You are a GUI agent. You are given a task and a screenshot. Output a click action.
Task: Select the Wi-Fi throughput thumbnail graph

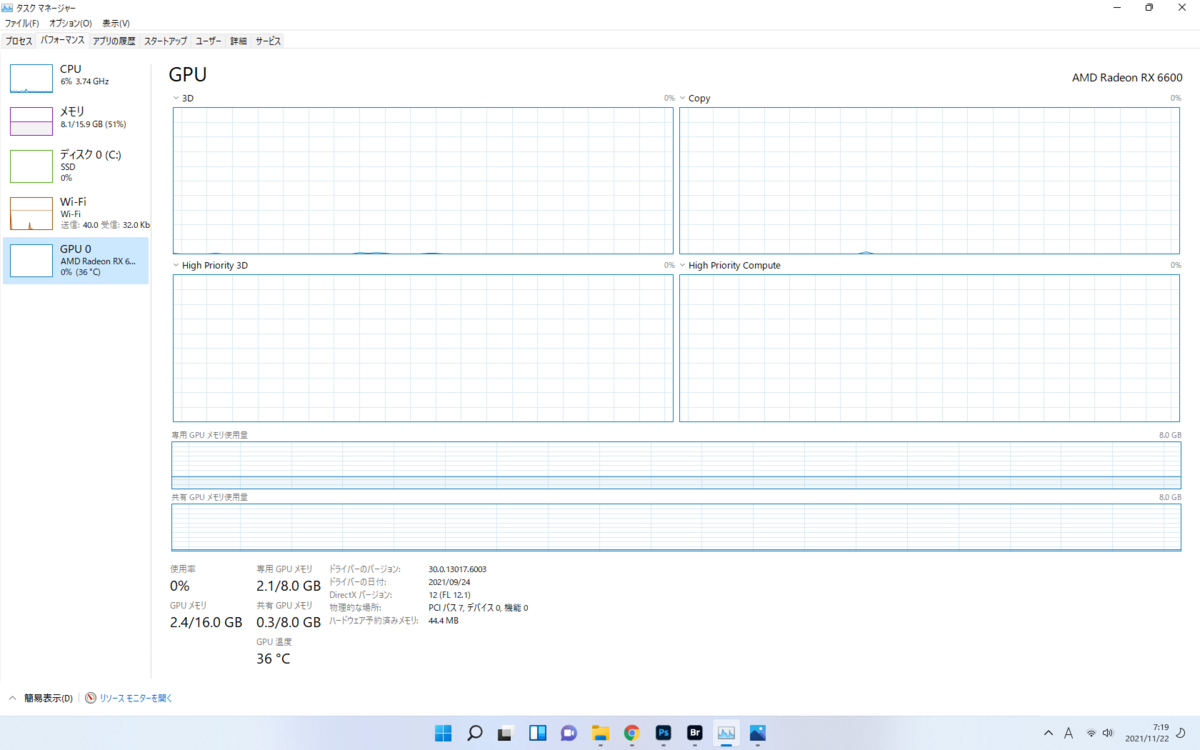[31, 214]
